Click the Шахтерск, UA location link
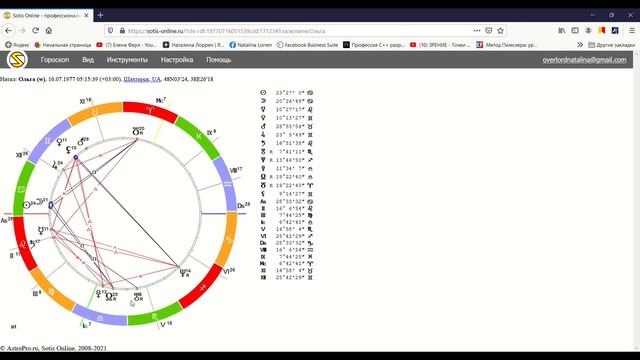The width and height of the screenshot is (640, 360). tap(142, 79)
